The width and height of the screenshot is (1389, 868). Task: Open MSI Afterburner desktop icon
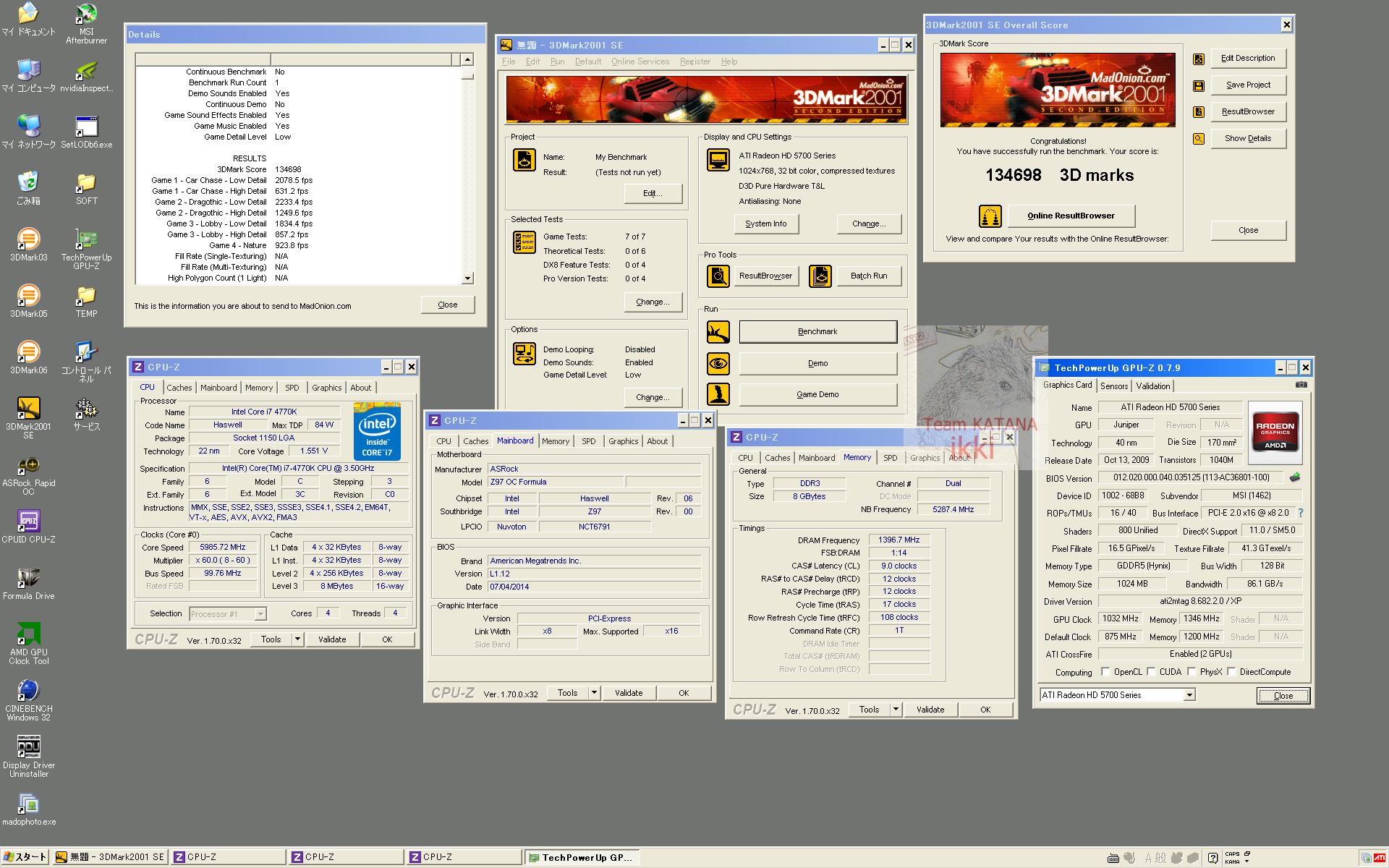pos(86,23)
